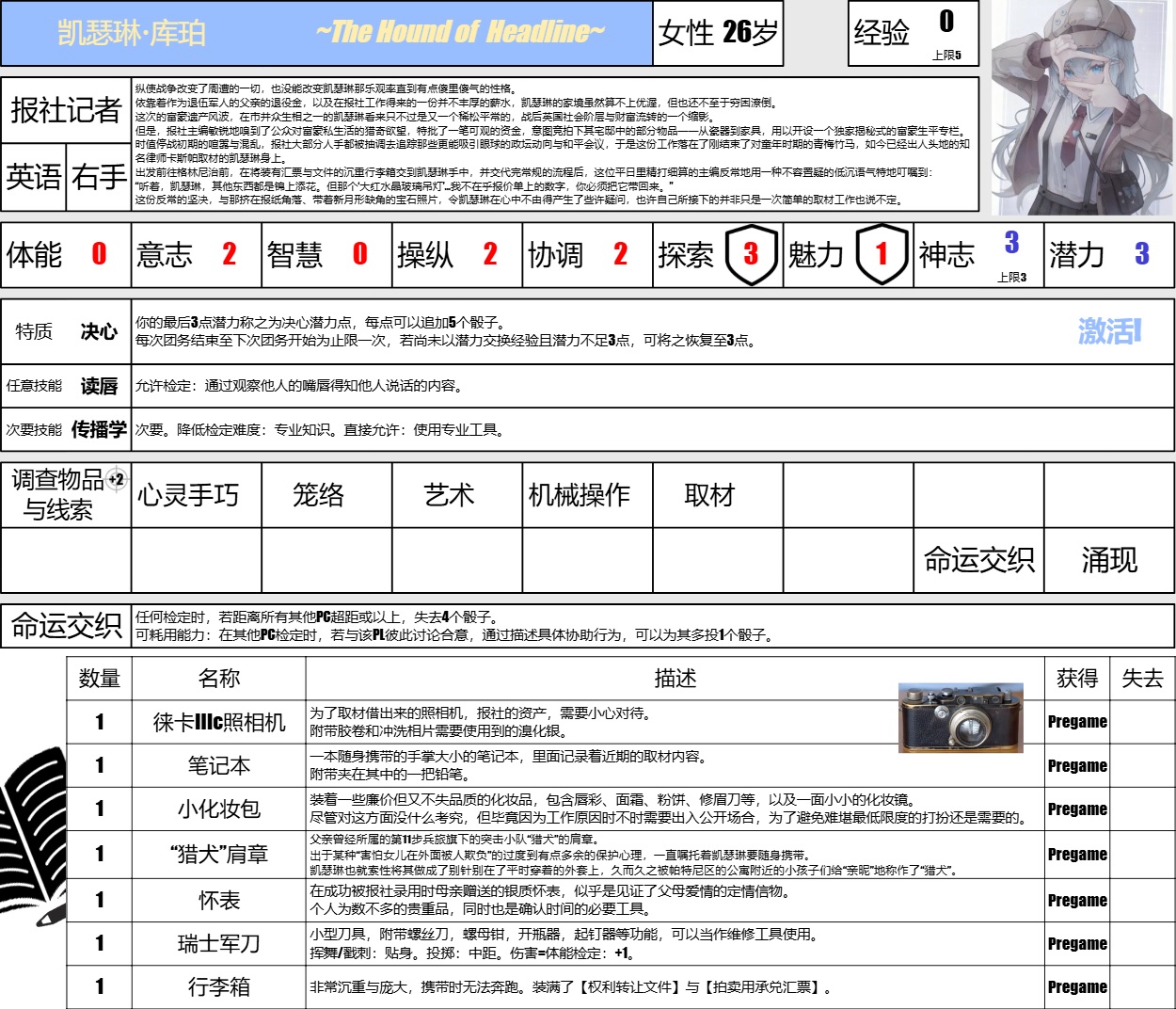The height and width of the screenshot is (1009, 1176).
Task: Select the 凯瑟琳·库珀 name cell
Action: [x=132, y=33]
